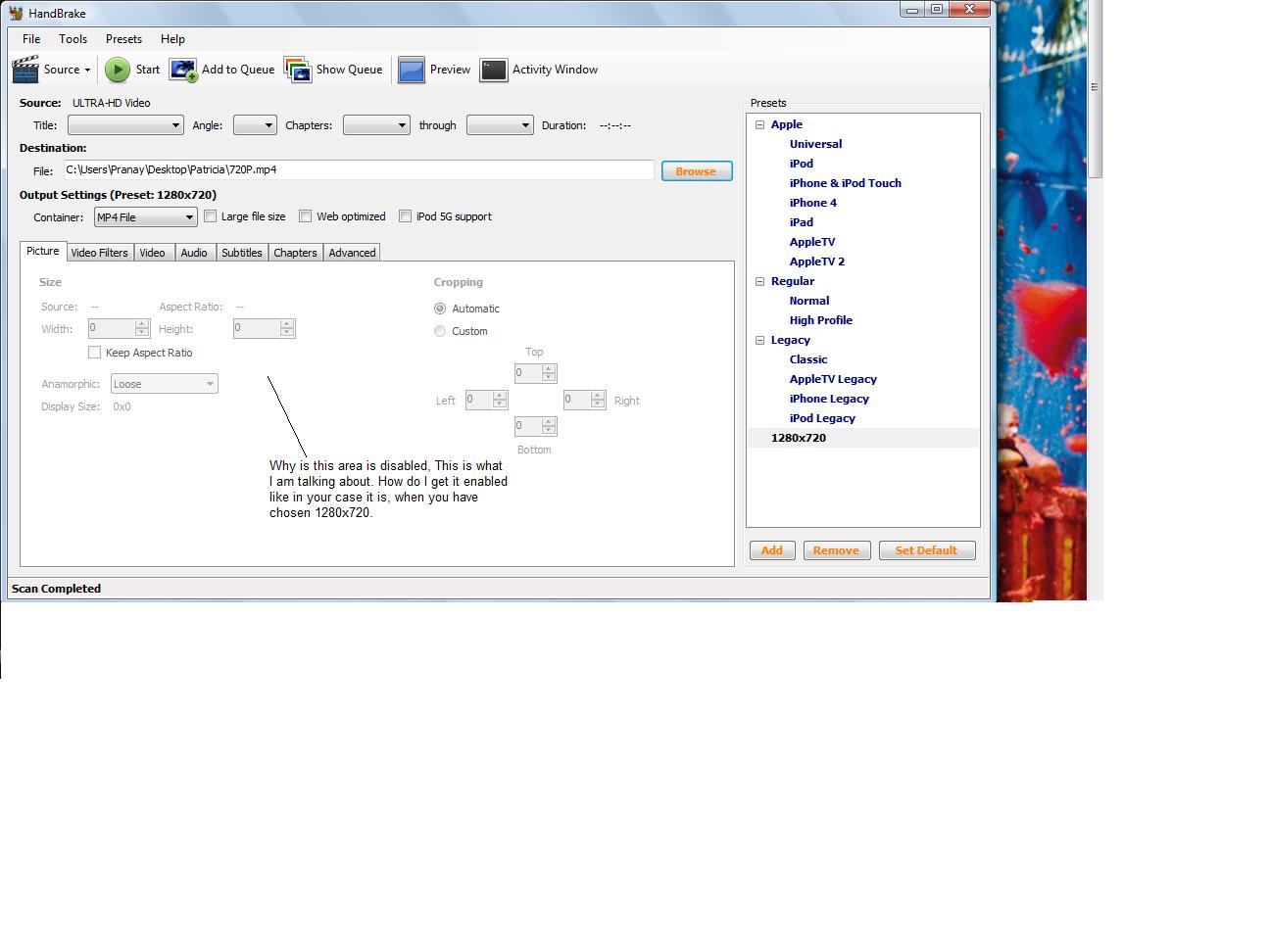The height and width of the screenshot is (952, 1270).
Task: Select the iPad preset
Action: tap(802, 222)
